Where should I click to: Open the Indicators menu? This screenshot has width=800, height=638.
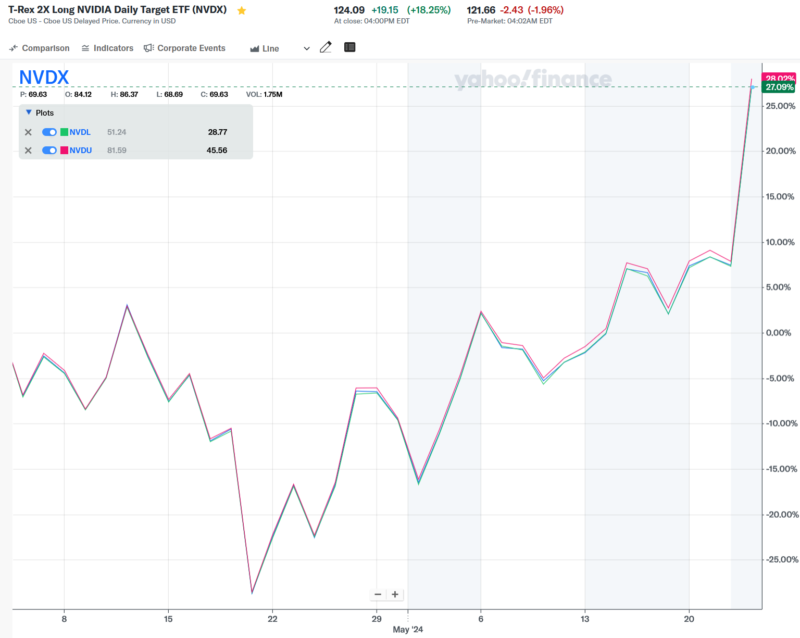(107, 48)
